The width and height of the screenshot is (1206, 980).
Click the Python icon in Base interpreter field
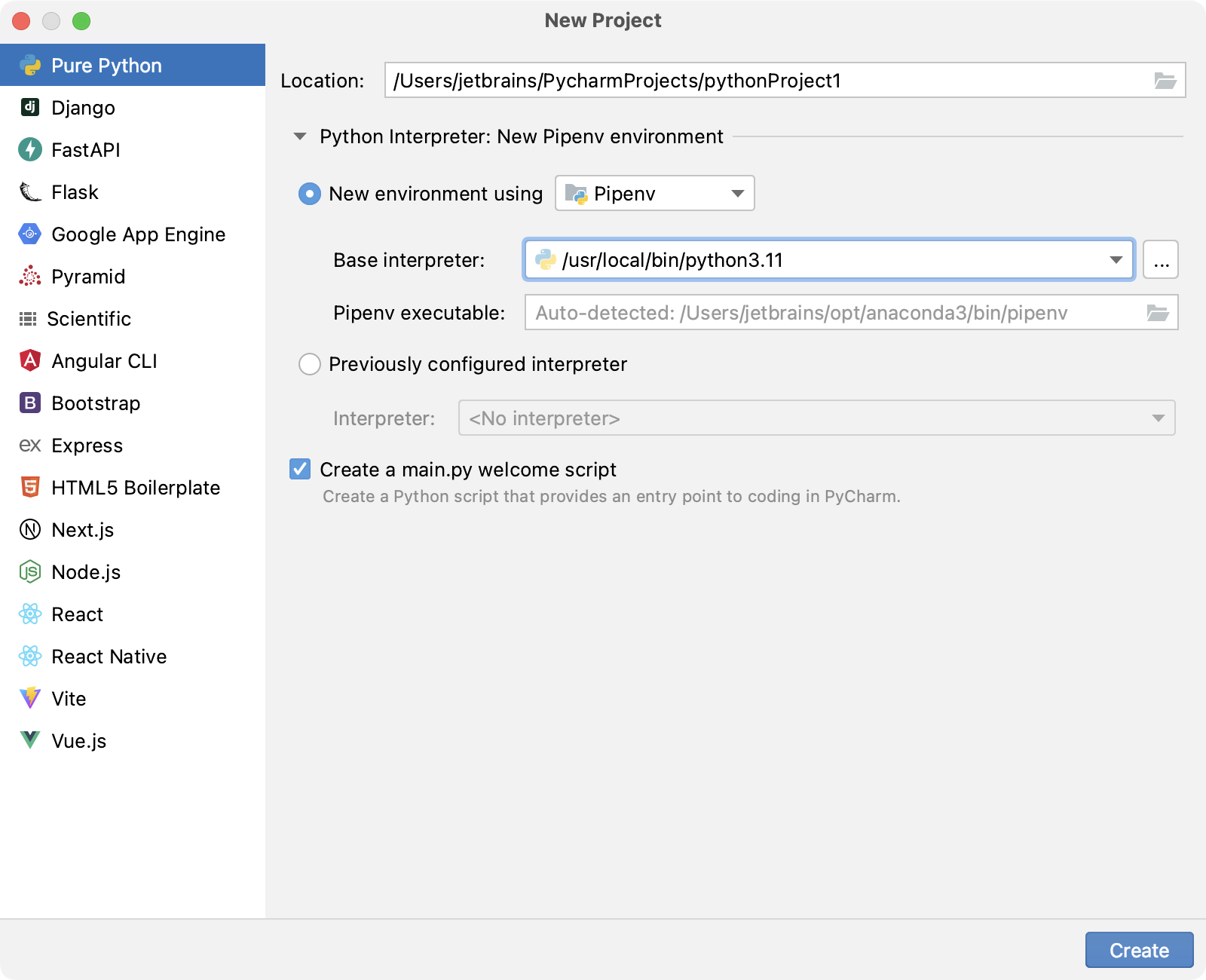pos(544,259)
